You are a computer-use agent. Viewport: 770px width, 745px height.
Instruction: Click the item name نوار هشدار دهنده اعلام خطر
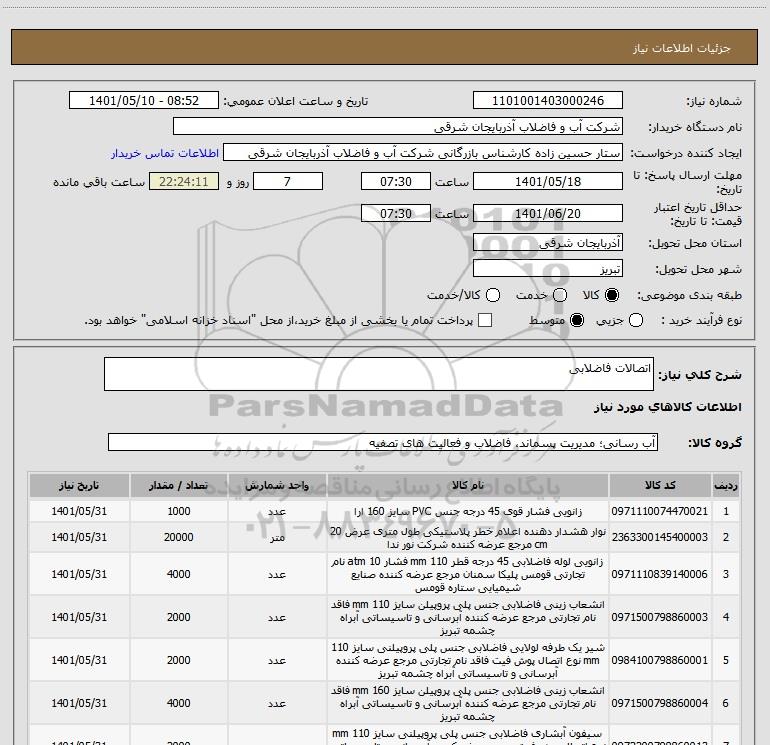[x=468, y=537]
